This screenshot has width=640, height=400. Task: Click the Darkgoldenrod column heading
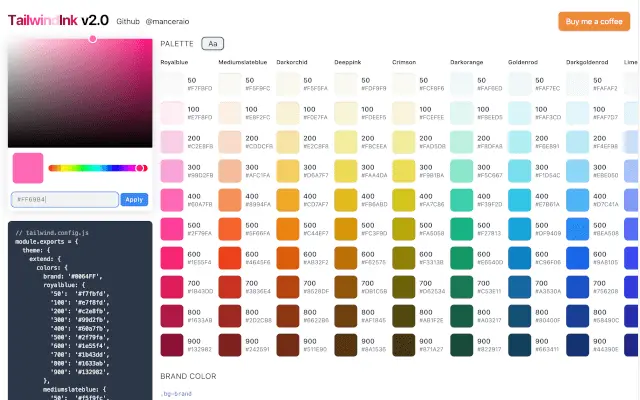587,62
